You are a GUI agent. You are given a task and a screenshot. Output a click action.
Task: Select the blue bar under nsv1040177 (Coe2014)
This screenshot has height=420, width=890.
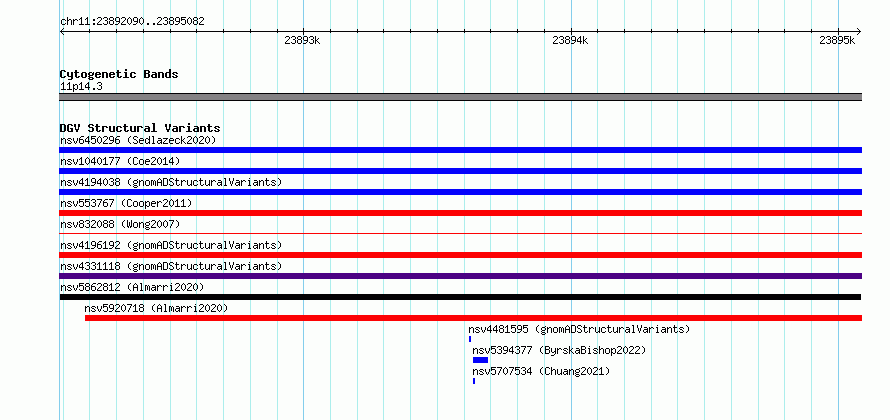460,171
